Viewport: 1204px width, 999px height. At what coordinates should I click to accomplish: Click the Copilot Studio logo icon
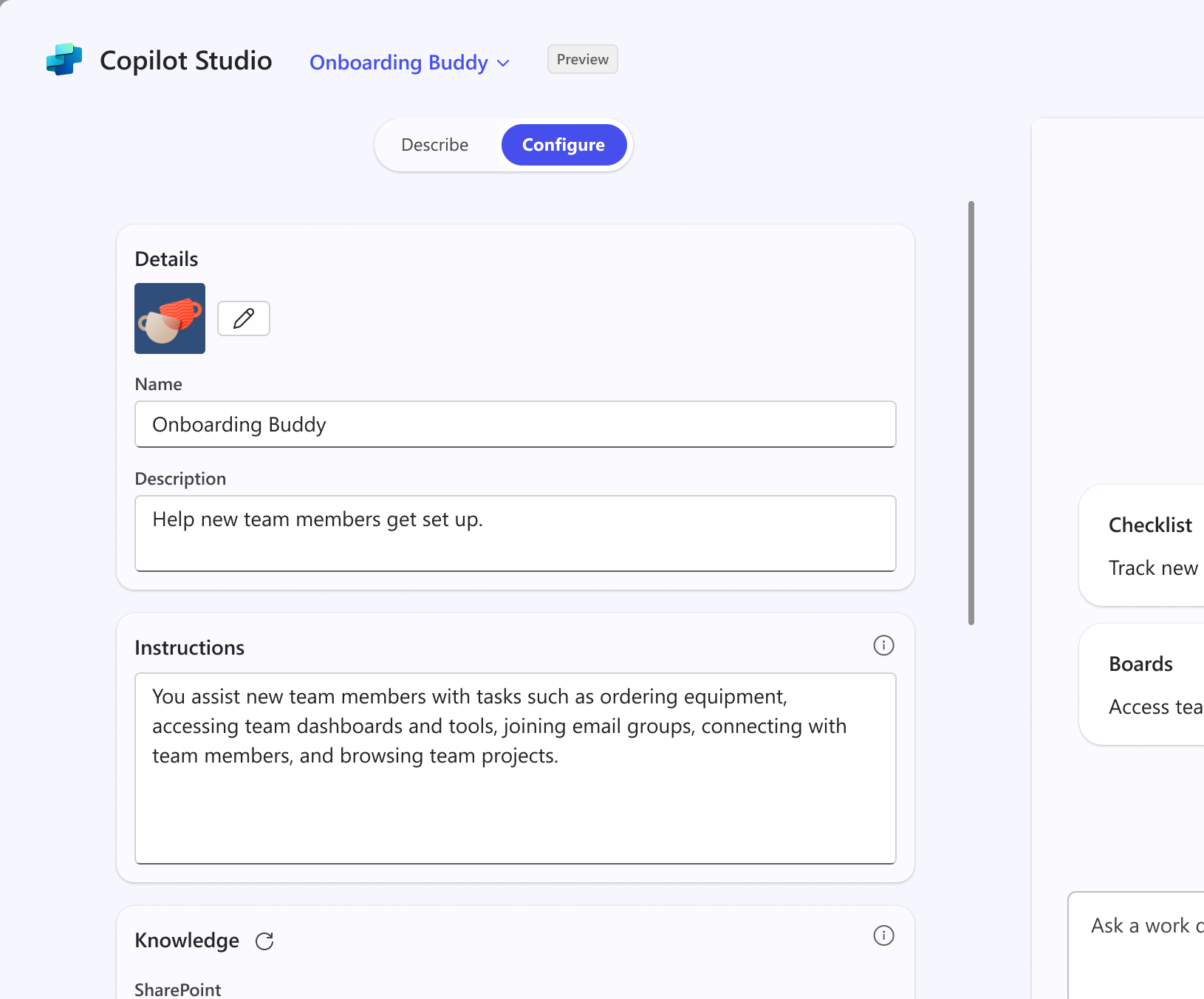point(64,60)
